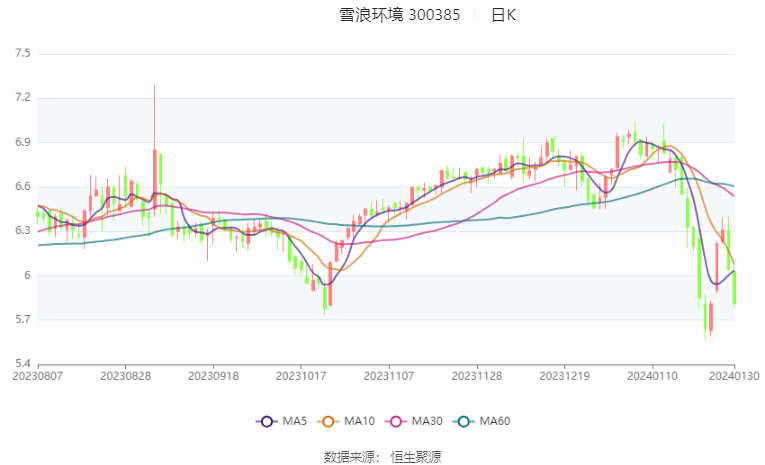765x465 pixels.
Task: Click the date label 20231107
Action: [389, 376]
